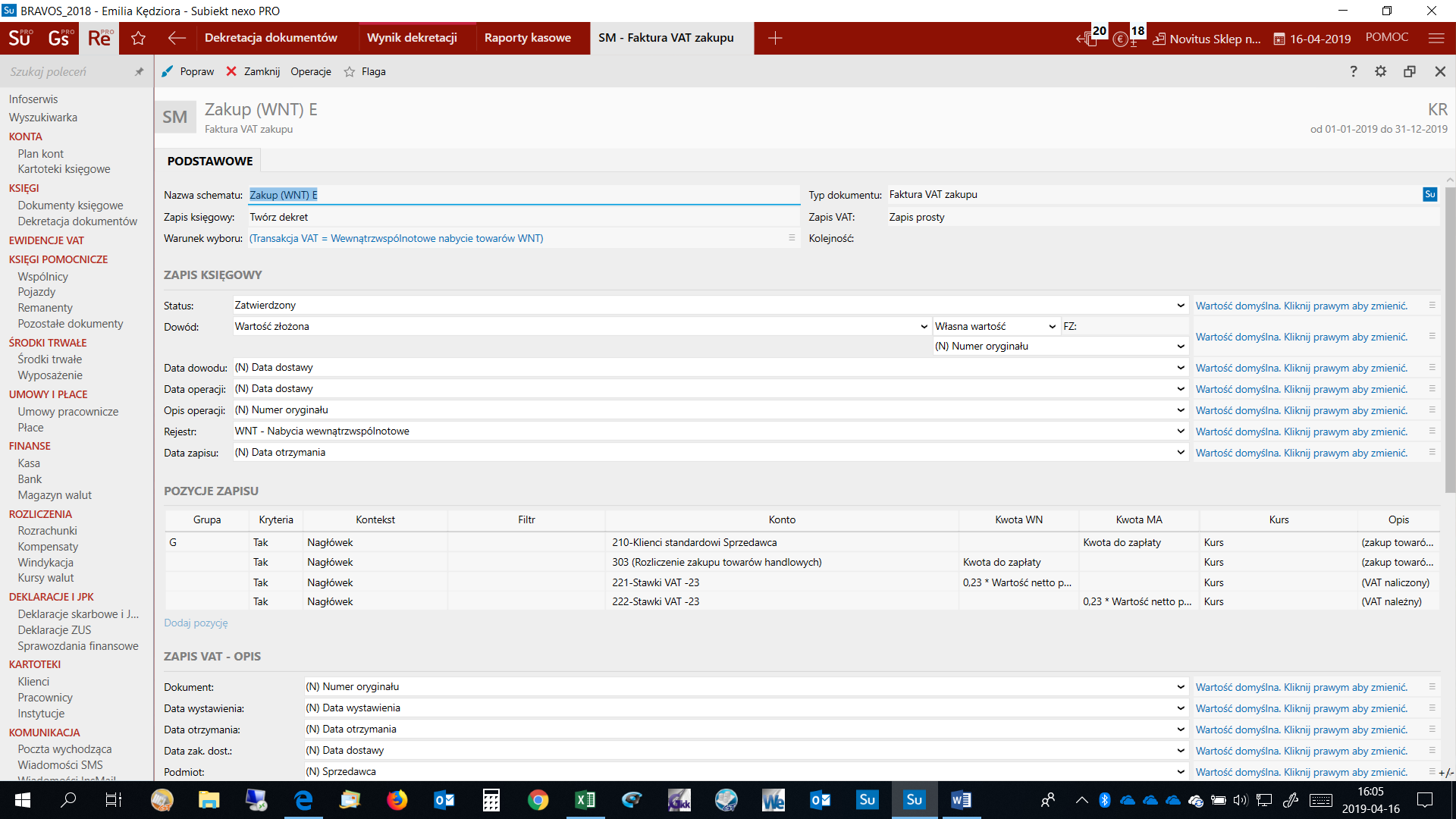
Task: Click the Rewizor Re PRO module icon
Action: coord(99,38)
